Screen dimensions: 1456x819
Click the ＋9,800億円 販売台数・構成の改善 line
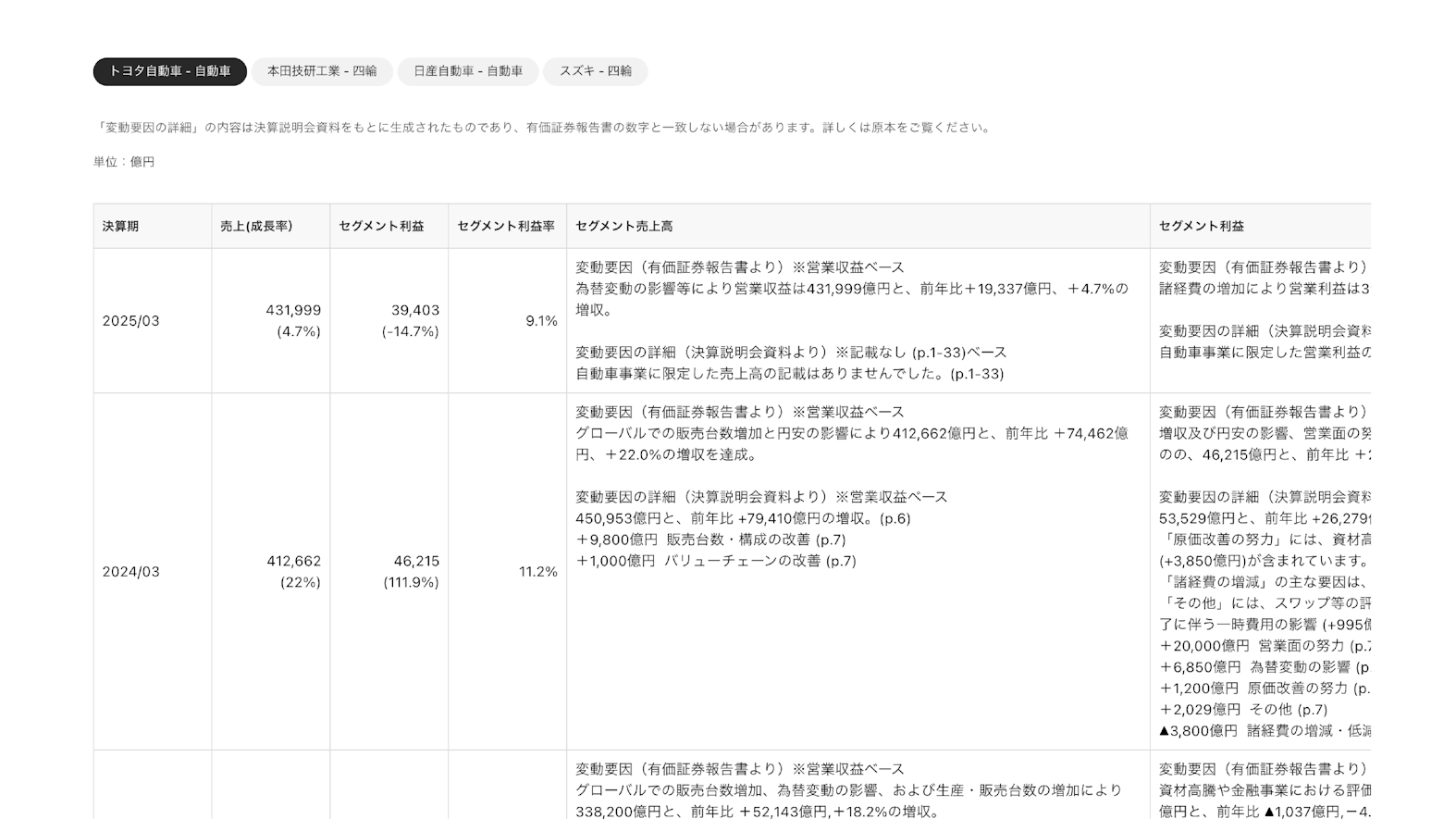(710, 540)
